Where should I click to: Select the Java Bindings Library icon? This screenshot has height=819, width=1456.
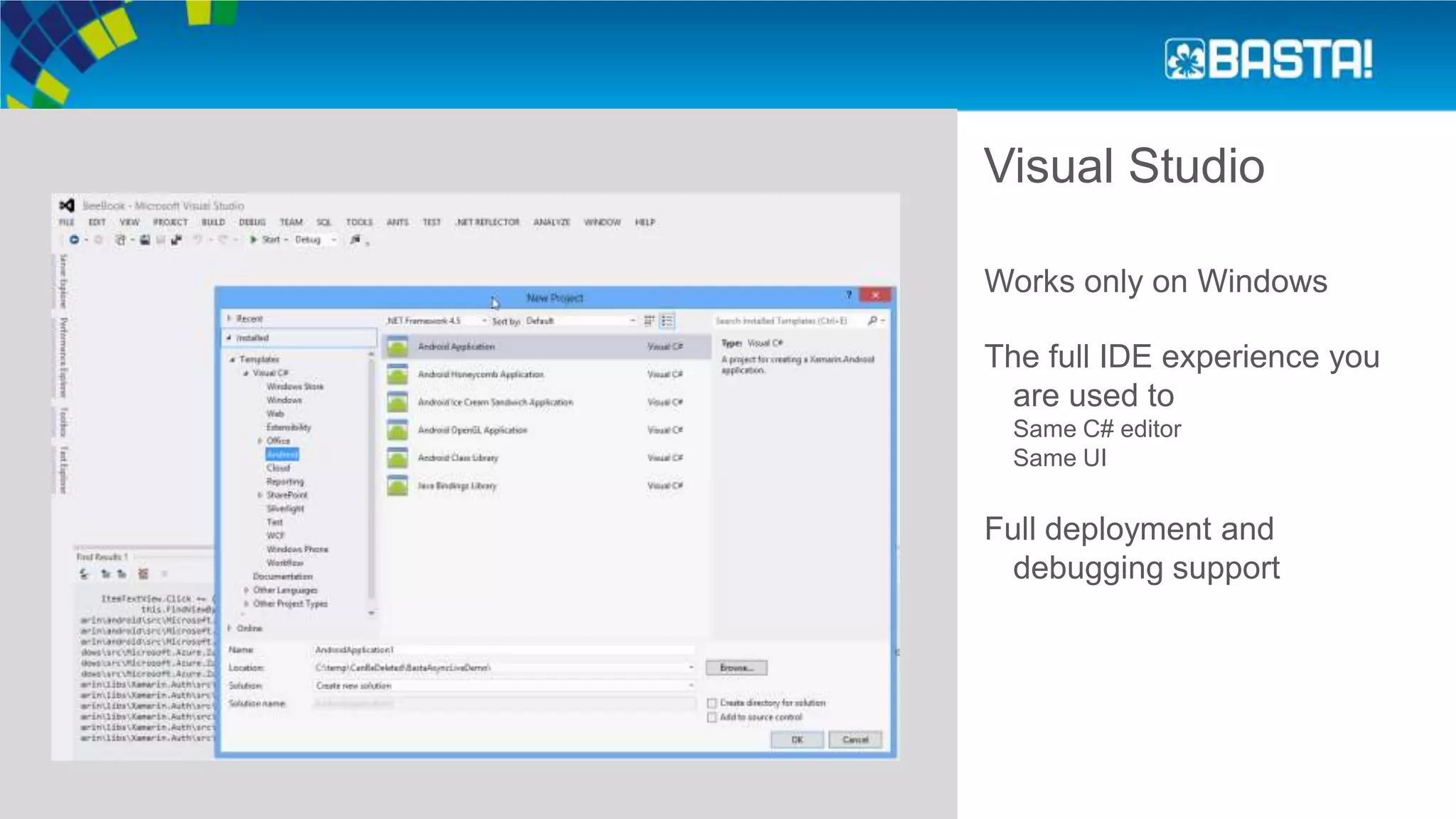point(397,486)
